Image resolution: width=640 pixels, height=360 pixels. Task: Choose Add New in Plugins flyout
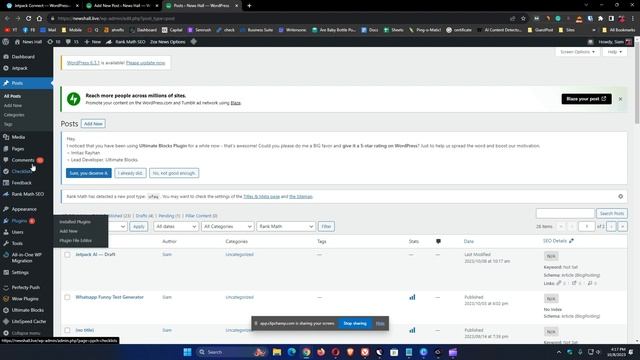point(69,231)
